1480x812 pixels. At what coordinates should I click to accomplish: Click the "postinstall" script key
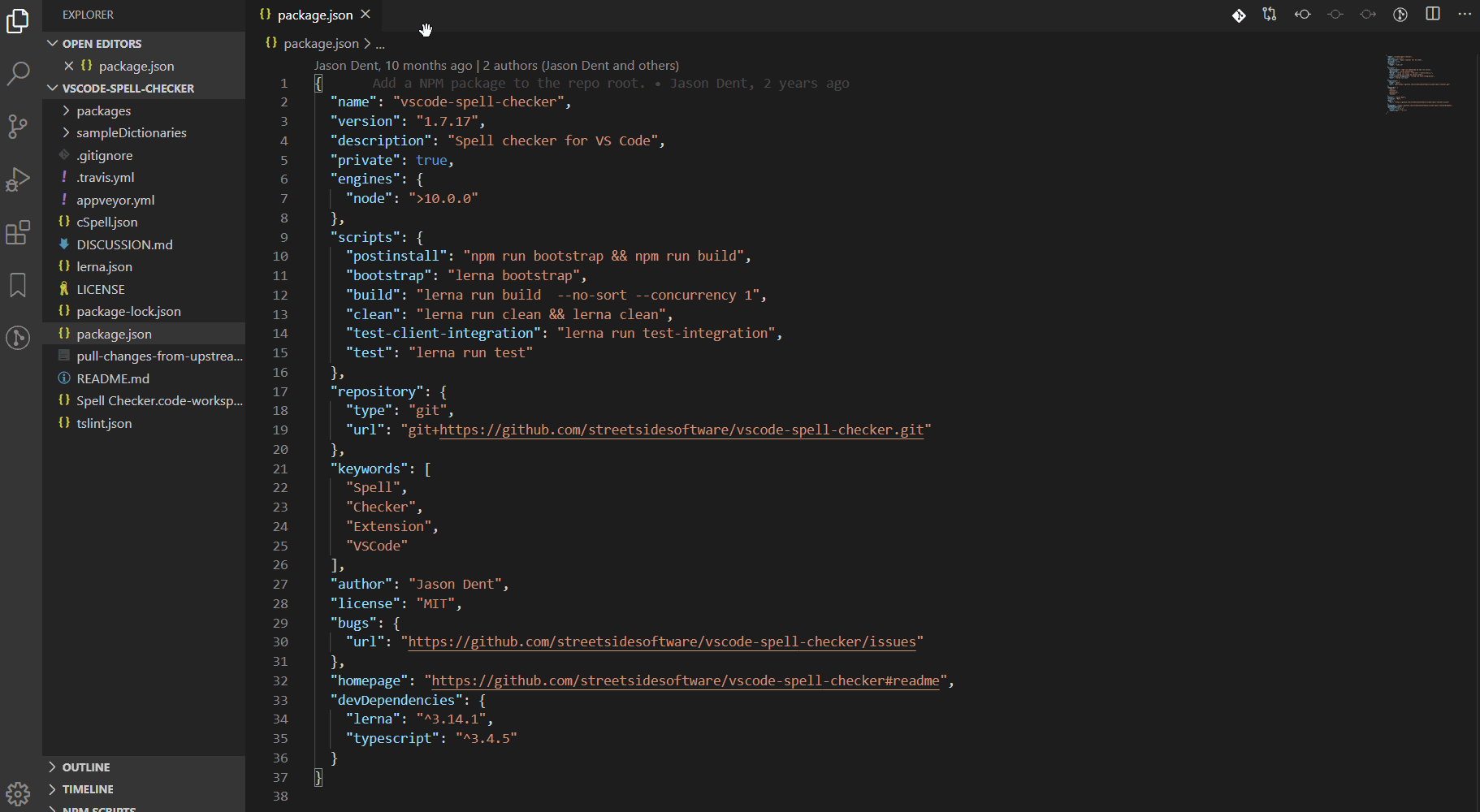(x=396, y=256)
